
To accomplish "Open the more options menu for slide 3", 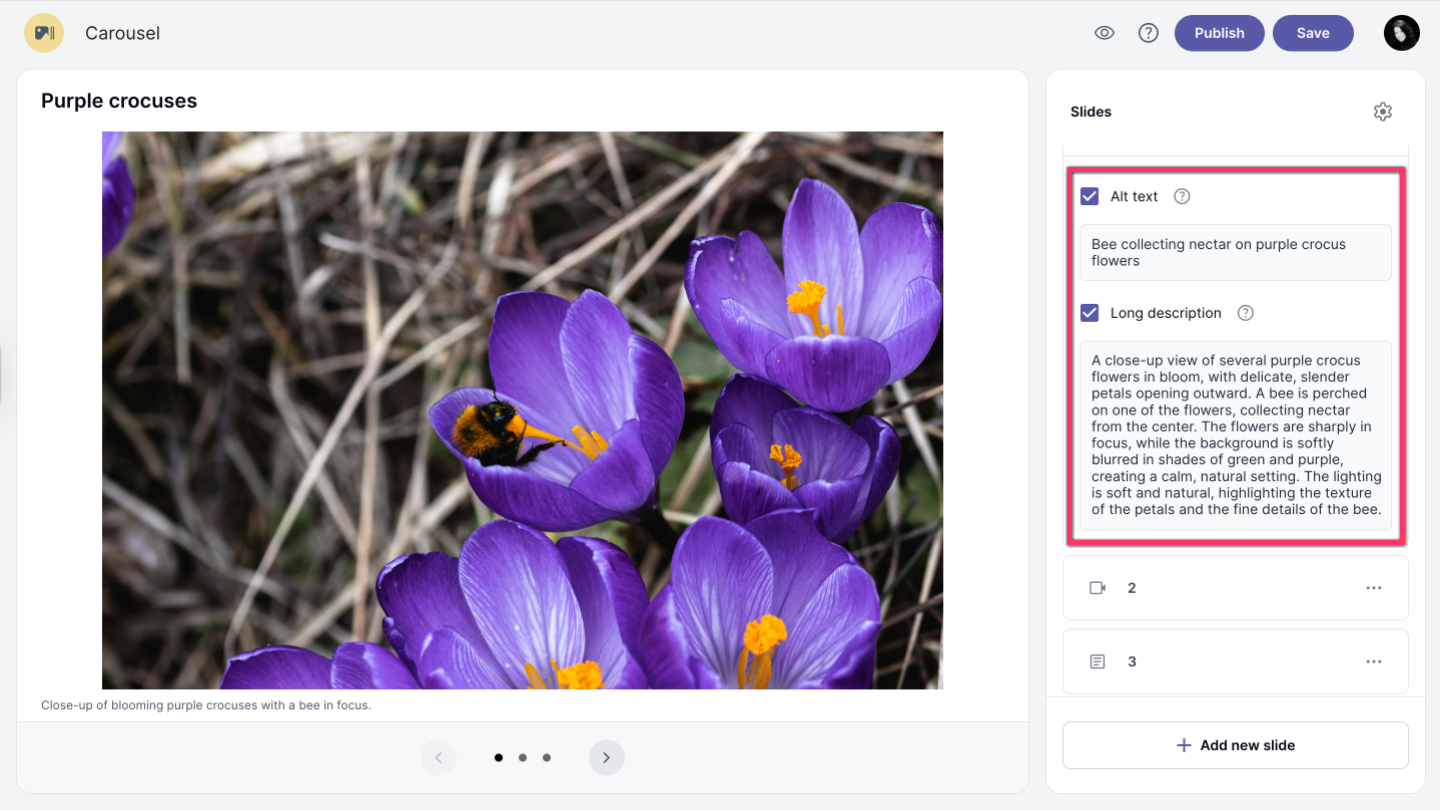I will [x=1373, y=662].
